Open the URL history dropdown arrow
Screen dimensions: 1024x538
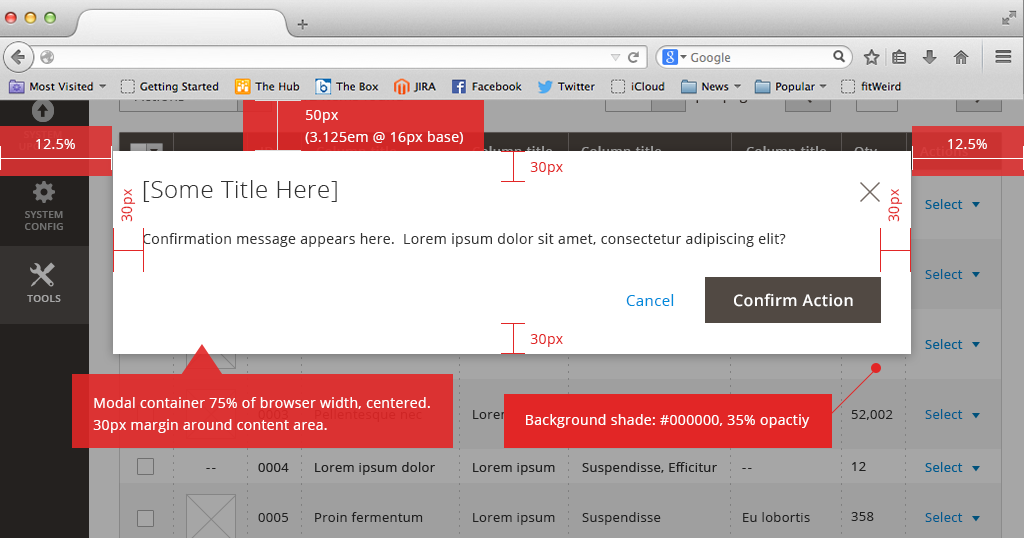point(615,57)
